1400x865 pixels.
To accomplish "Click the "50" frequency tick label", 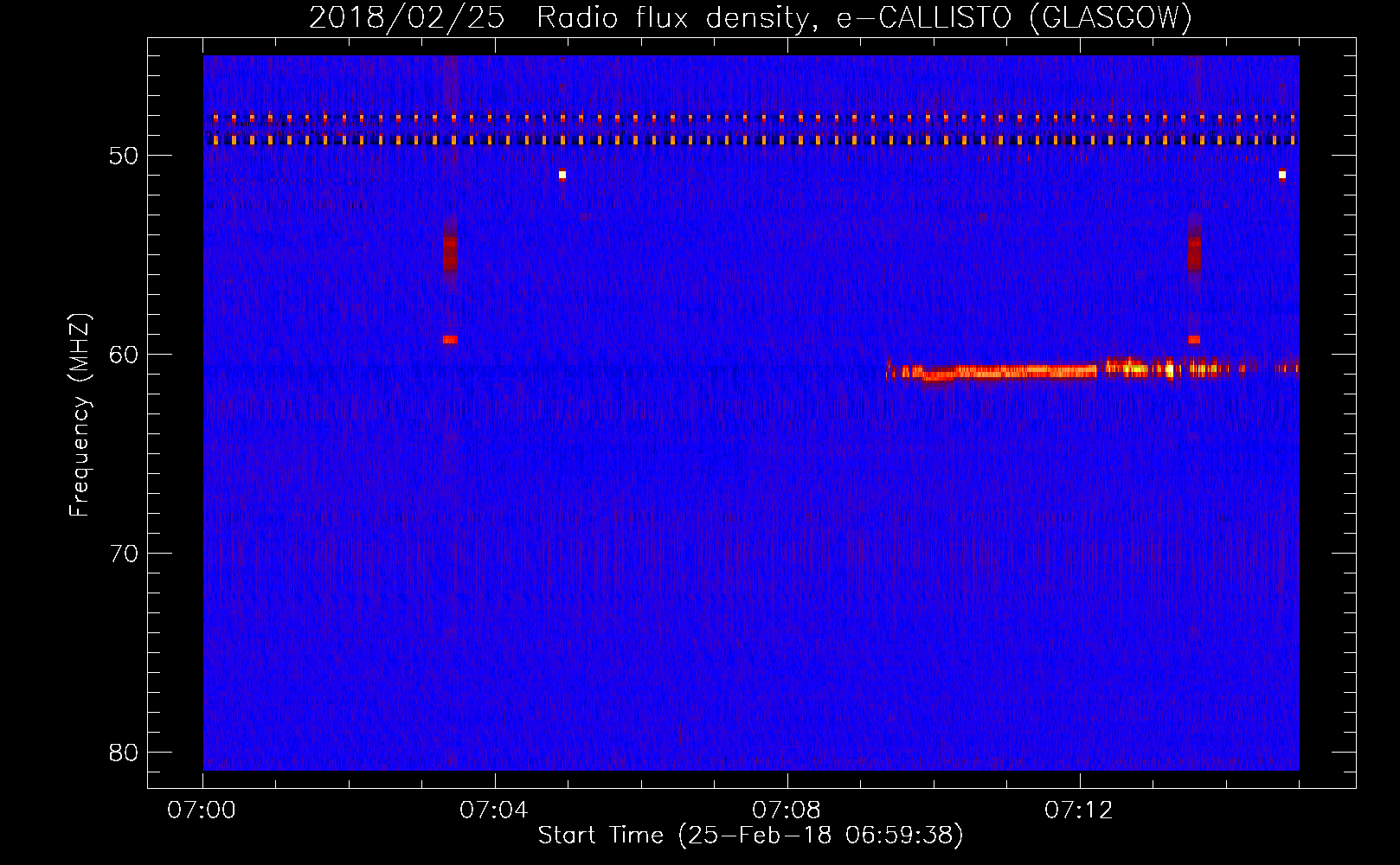I will (124, 156).
